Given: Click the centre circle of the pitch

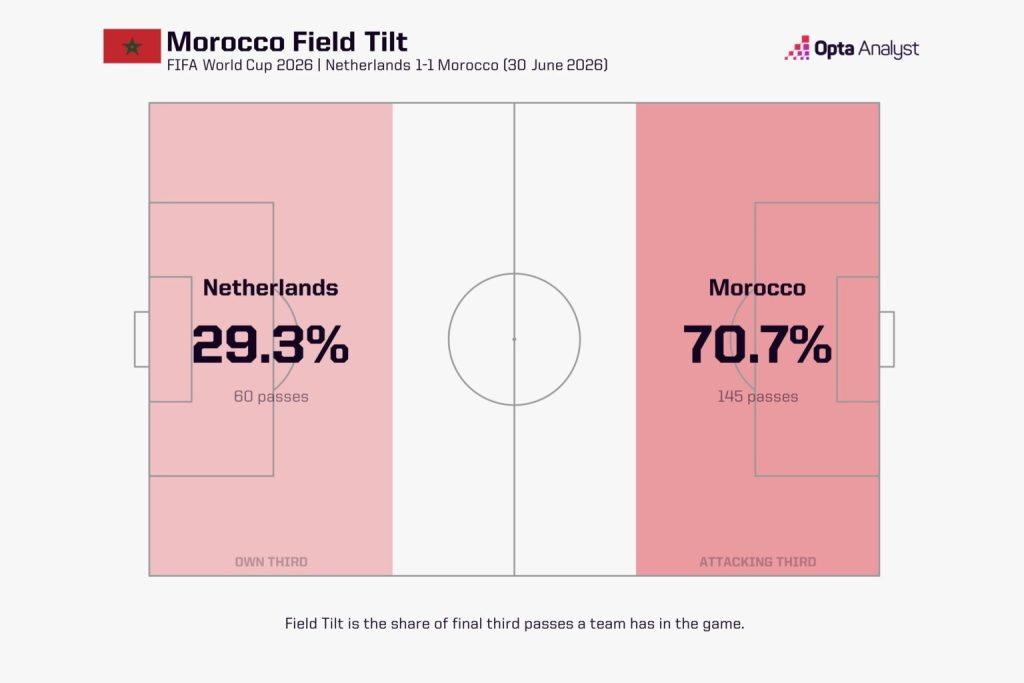Looking at the screenshot, I should tap(514, 339).
